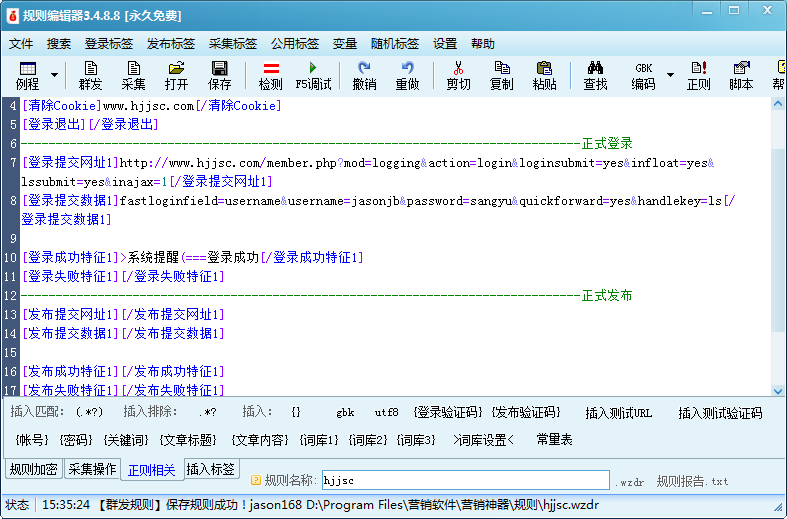Image resolution: width=787 pixels, height=519 pixels.
Task: Expand the GBK 编码 dropdown arrow
Action: (670, 76)
